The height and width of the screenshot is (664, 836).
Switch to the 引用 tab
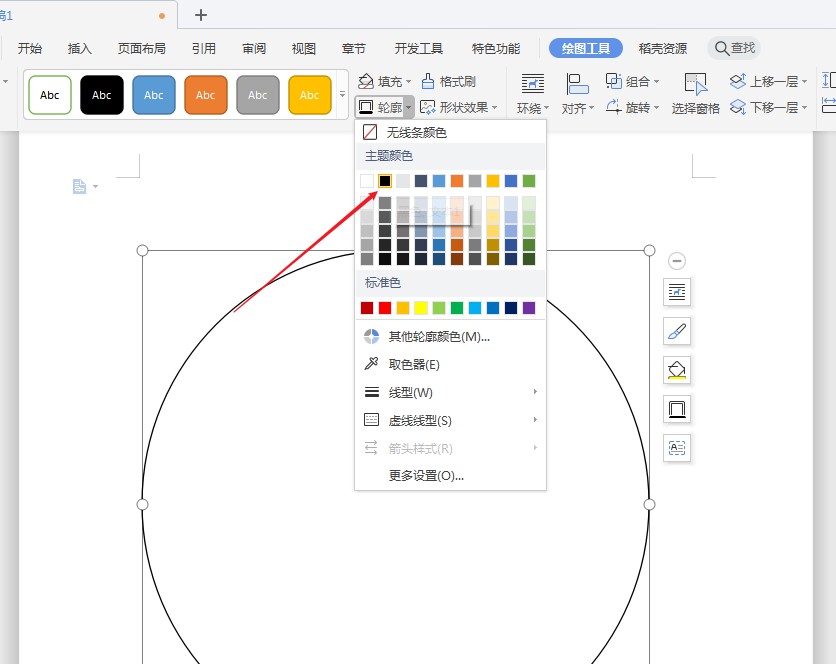[x=204, y=49]
